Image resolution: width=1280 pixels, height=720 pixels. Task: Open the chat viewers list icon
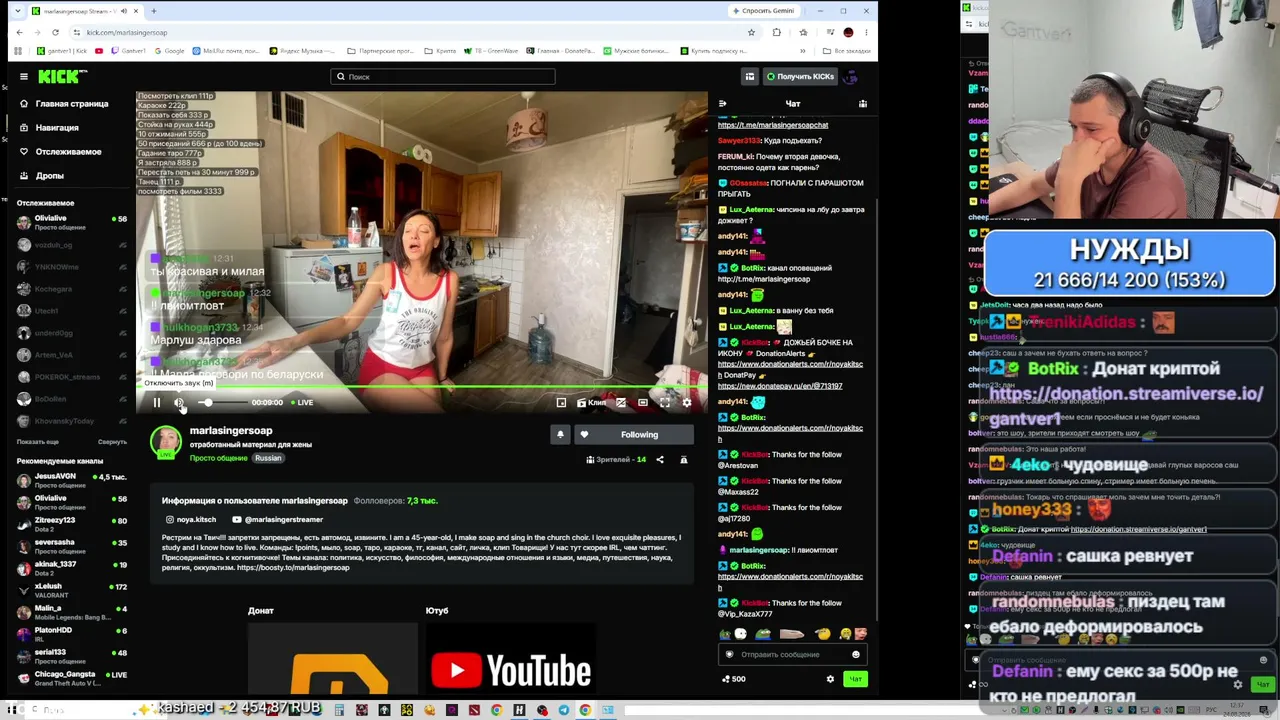tap(863, 104)
